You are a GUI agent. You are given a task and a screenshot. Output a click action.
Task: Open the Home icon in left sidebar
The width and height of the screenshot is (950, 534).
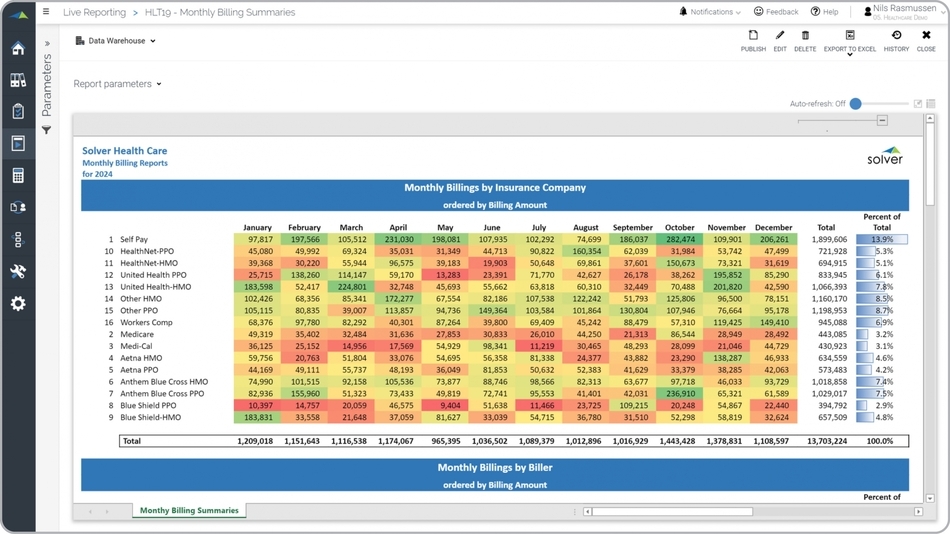pyautogui.click(x=18, y=49)
